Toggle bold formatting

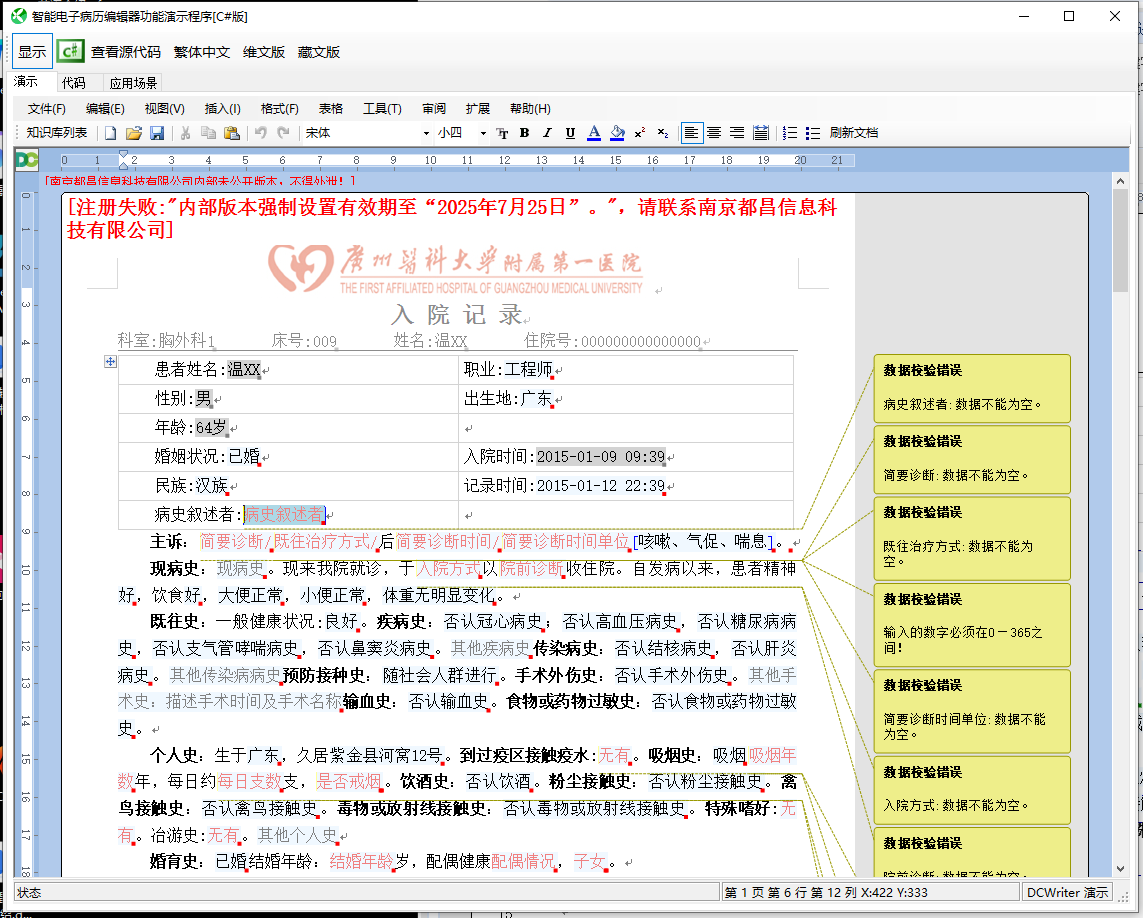pyautogui.click(x=524, y=133)
